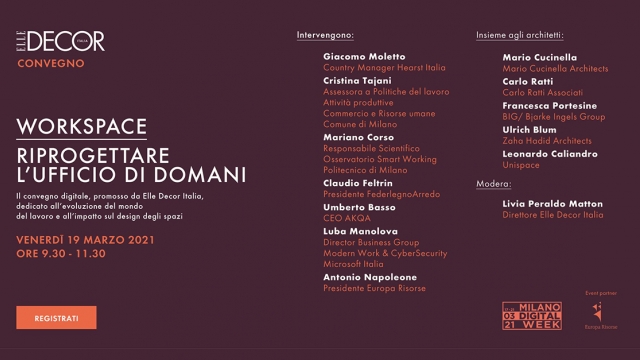640x360 pixels.
Task: Click BIG/ Bjarke Ingels Group text
Action: [x=554, y=117]
